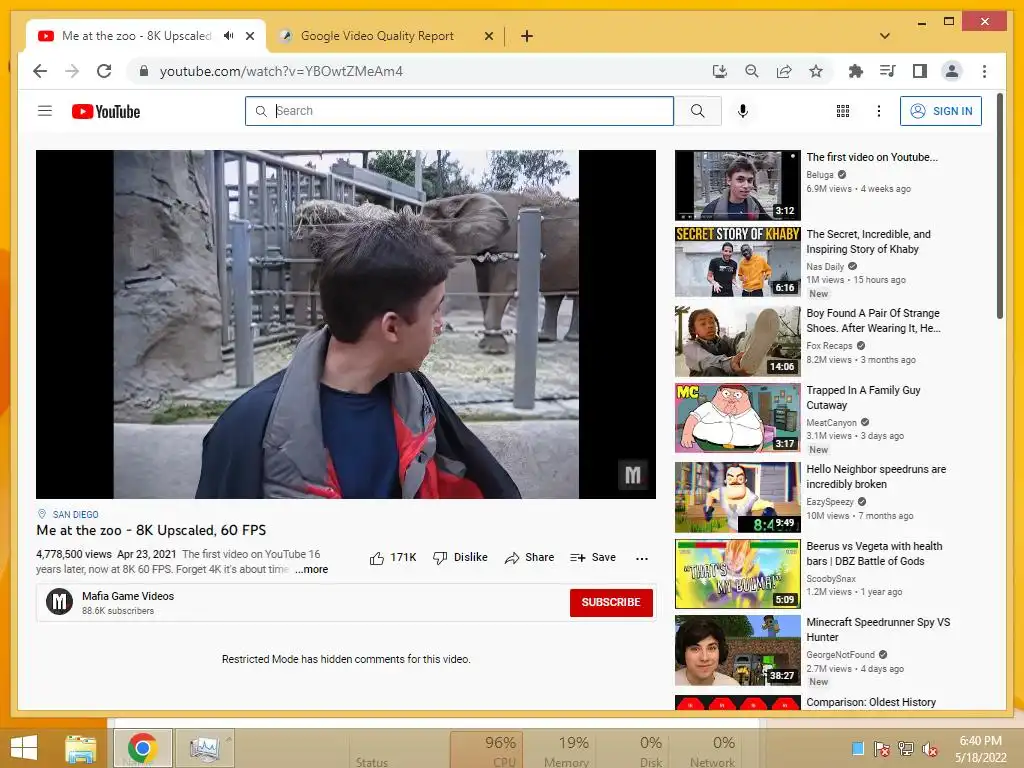Click the Action Center flag tray icon
Image resolution: width=1024 pixels, height=768 pixels.
point(882,749)
